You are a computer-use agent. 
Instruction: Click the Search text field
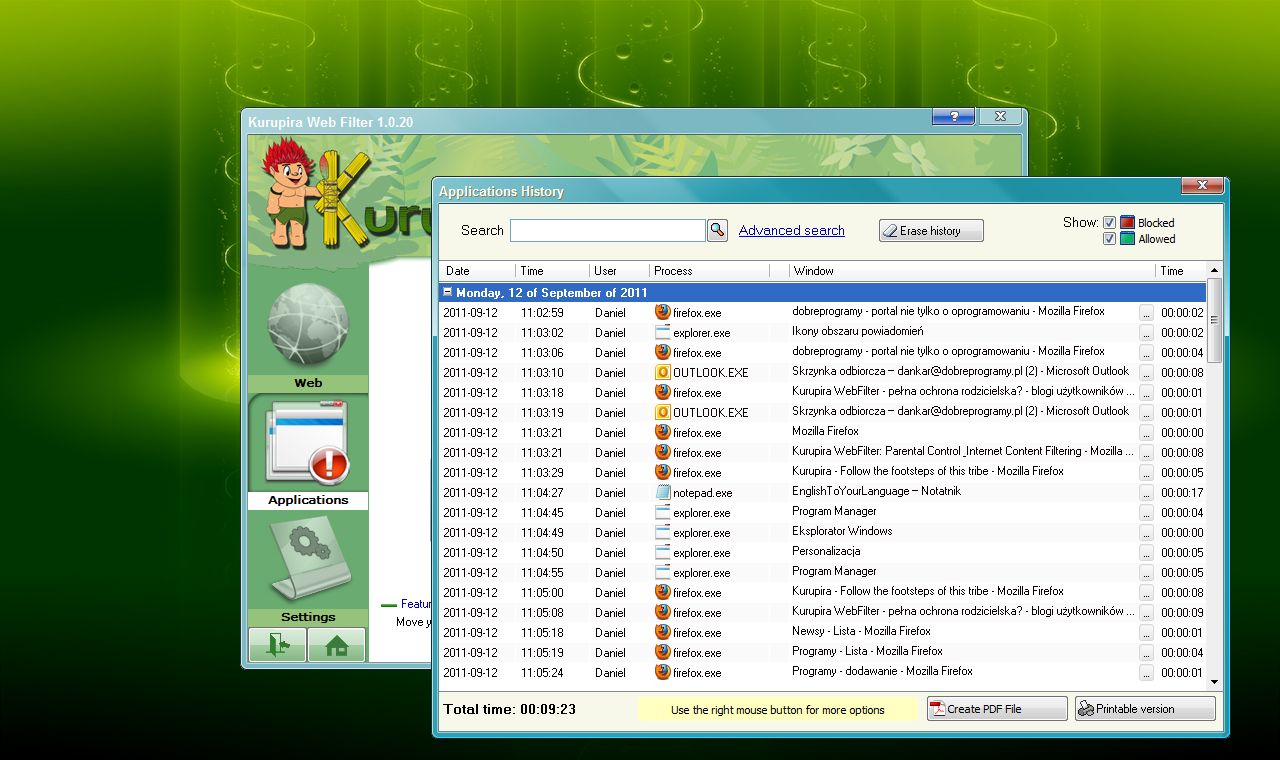608,231
